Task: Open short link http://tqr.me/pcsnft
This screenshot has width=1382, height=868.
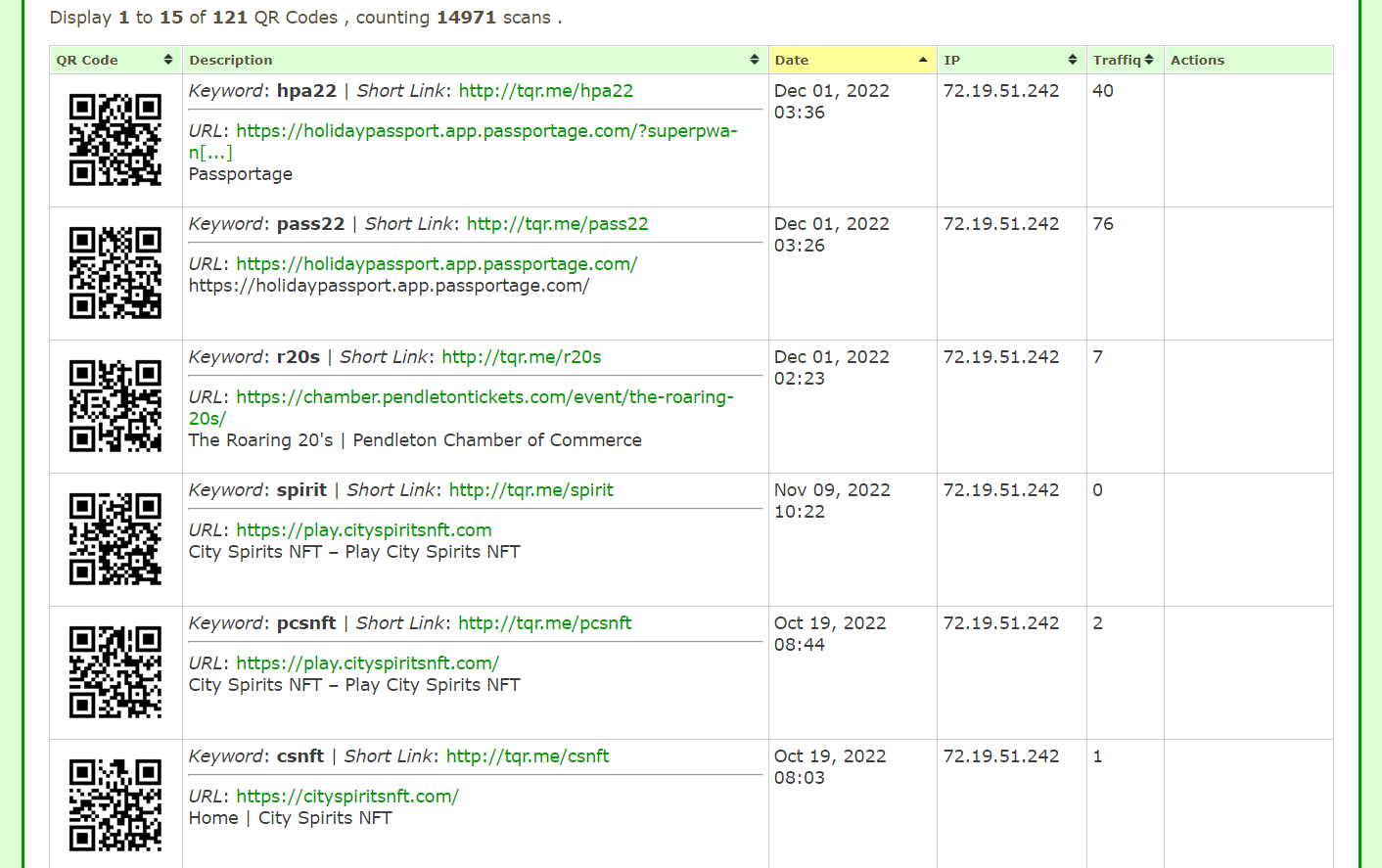Action: (x=545, y=623)
